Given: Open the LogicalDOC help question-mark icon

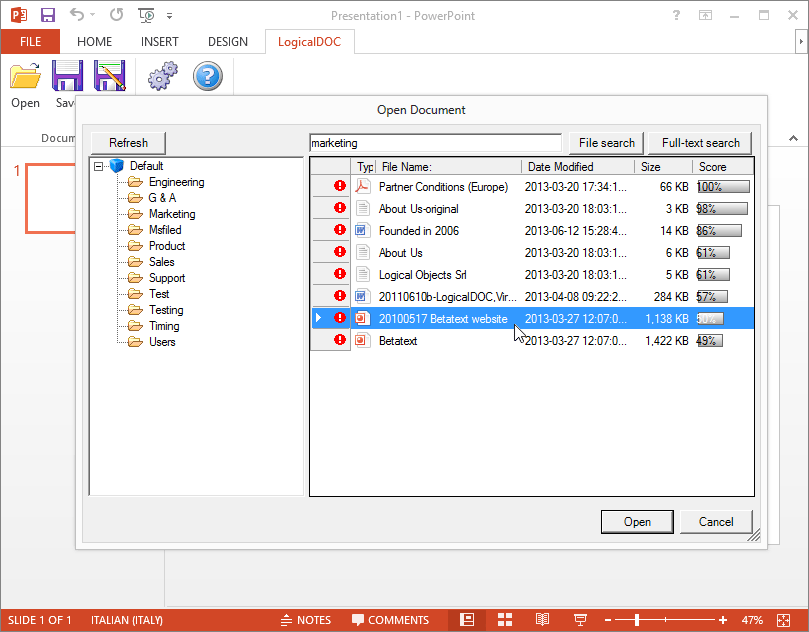Looking at the screenshot, I should coord(208,76).
